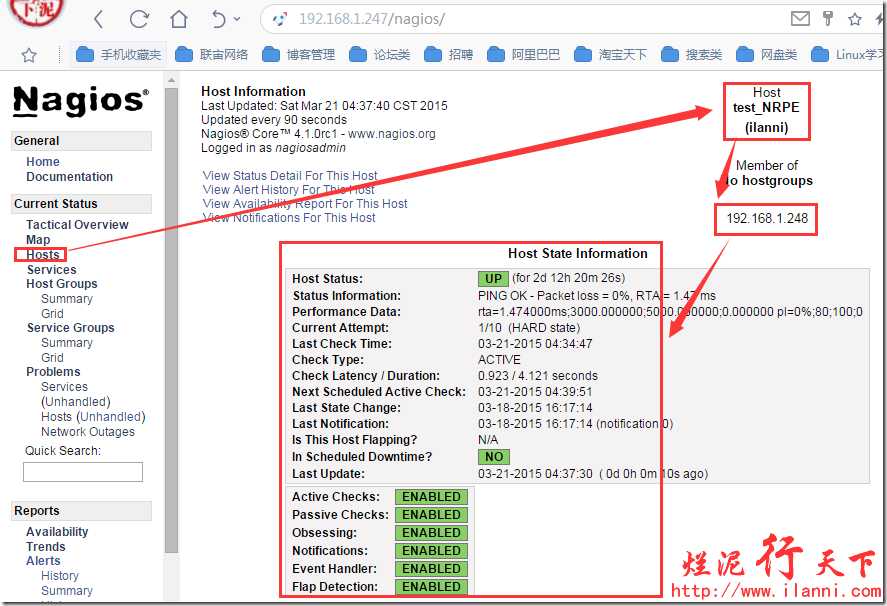887x606 pixels.
Task: Open Availability report
Action: (x=57, y=532)
